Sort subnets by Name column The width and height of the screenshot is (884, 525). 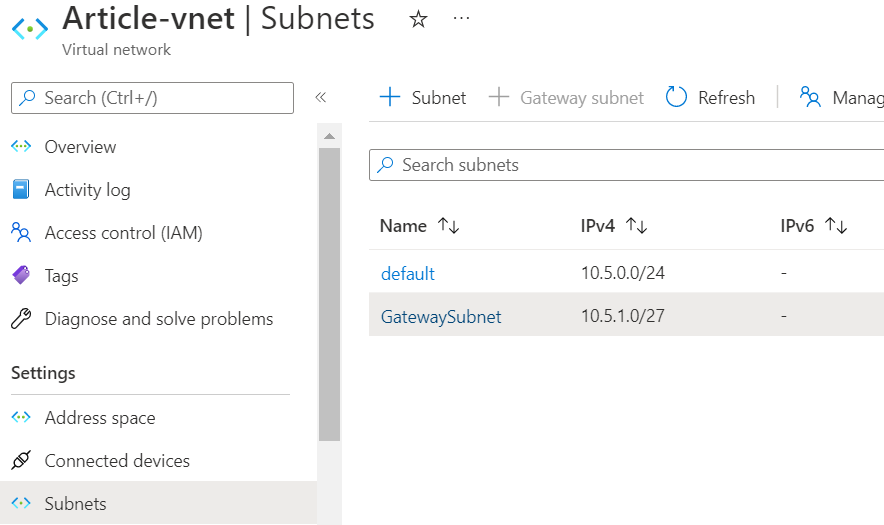449,227
